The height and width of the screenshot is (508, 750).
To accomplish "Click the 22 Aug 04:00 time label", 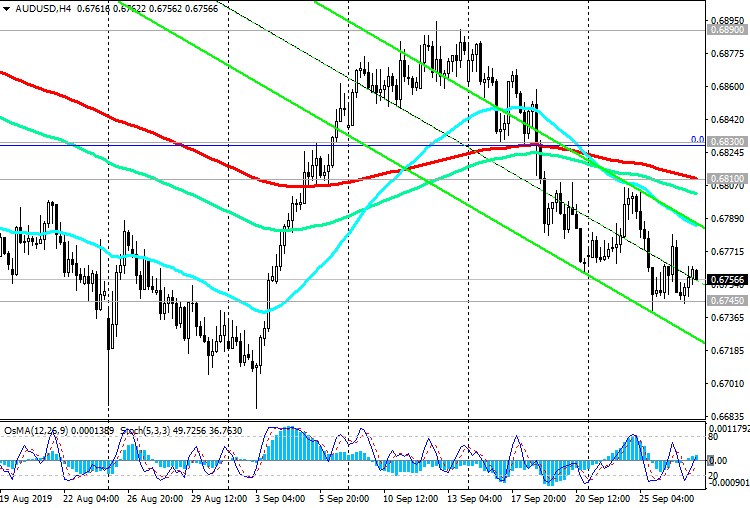I will (91, 498).
